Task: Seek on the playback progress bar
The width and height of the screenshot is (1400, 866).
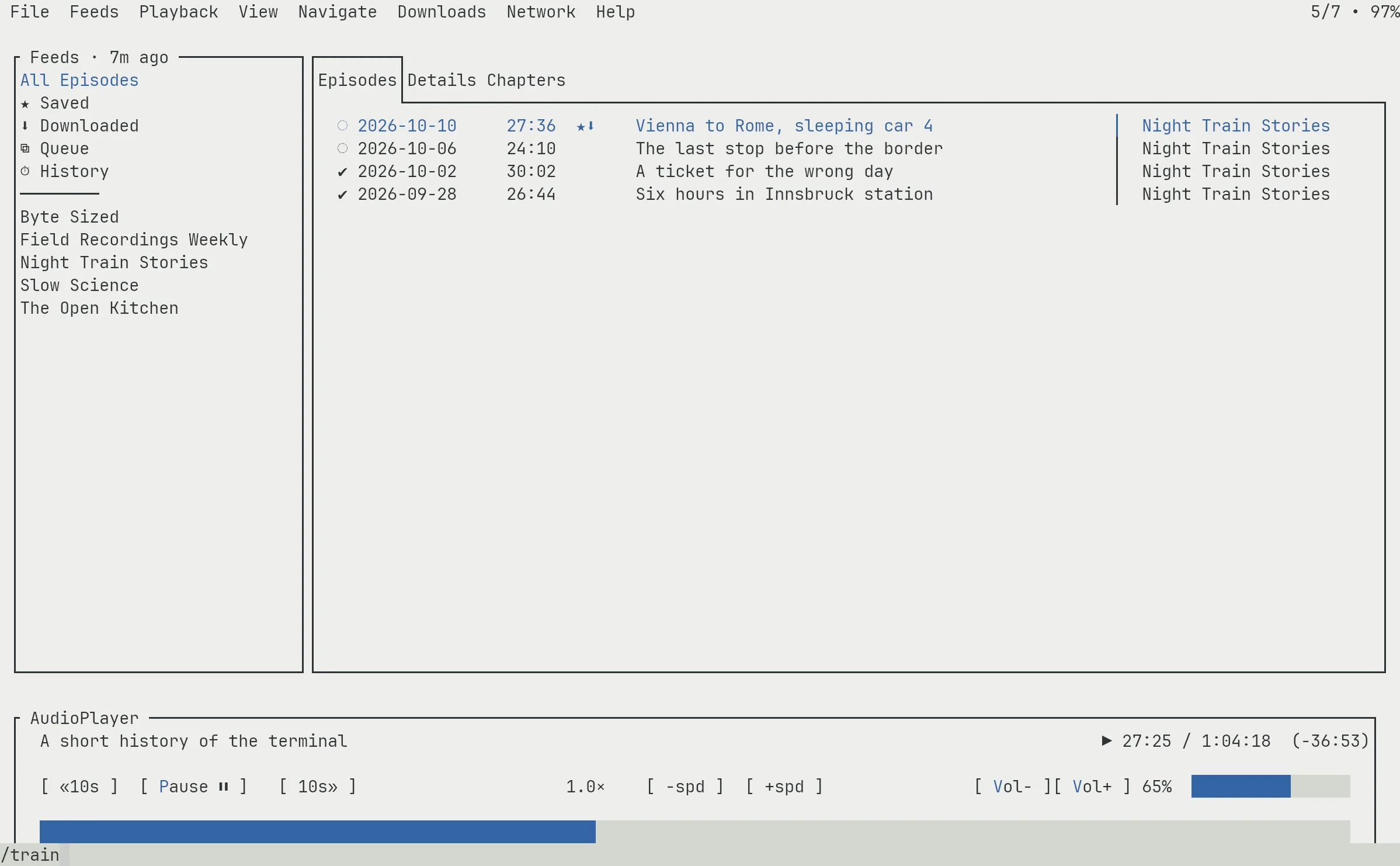Action: [x=695, y=832]
